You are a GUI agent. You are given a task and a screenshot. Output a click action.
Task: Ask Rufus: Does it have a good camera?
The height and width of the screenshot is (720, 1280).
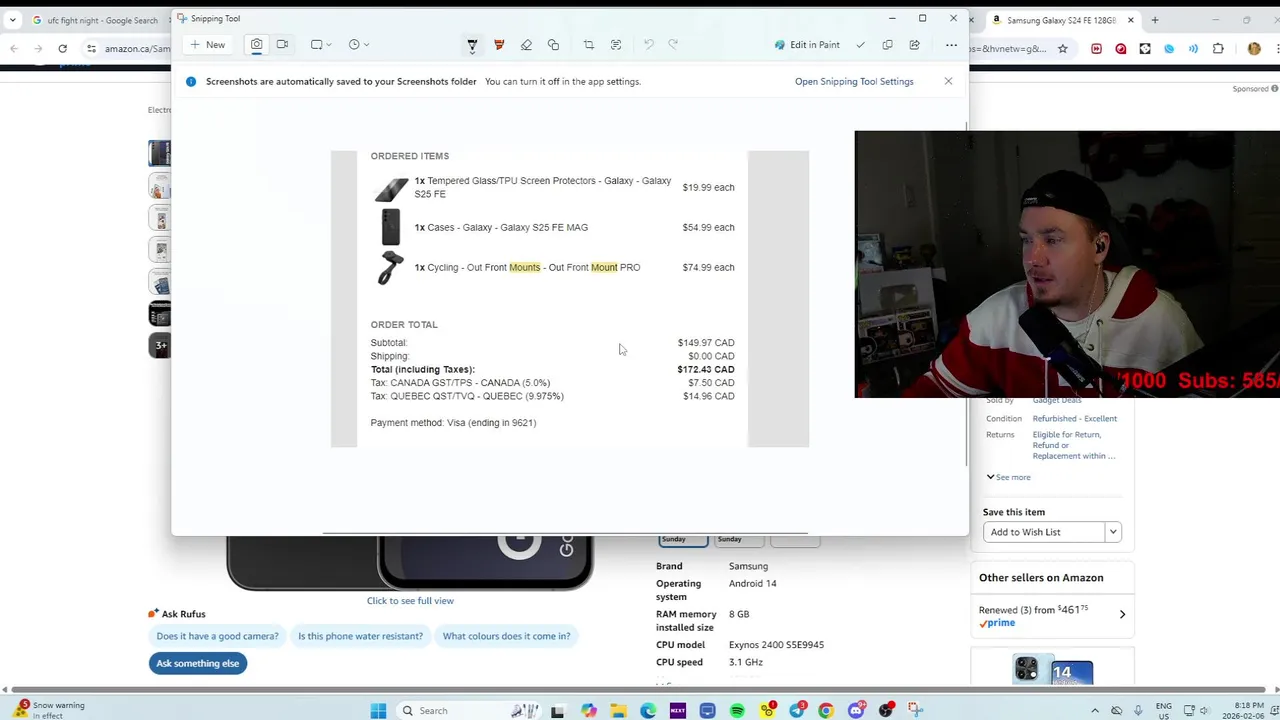[x=217, y=636]
